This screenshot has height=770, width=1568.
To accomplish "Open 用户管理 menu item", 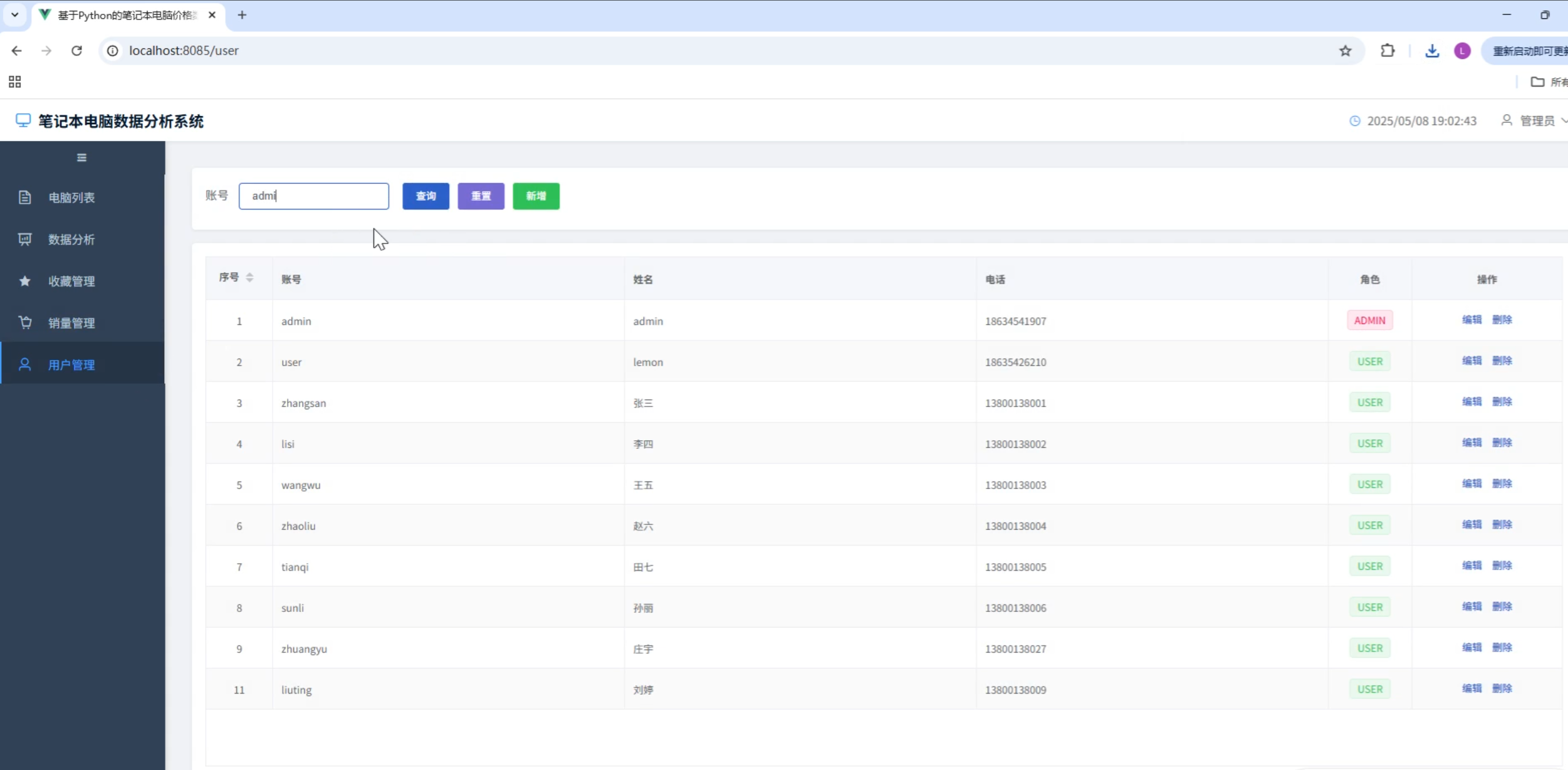I will coord(71,364).
